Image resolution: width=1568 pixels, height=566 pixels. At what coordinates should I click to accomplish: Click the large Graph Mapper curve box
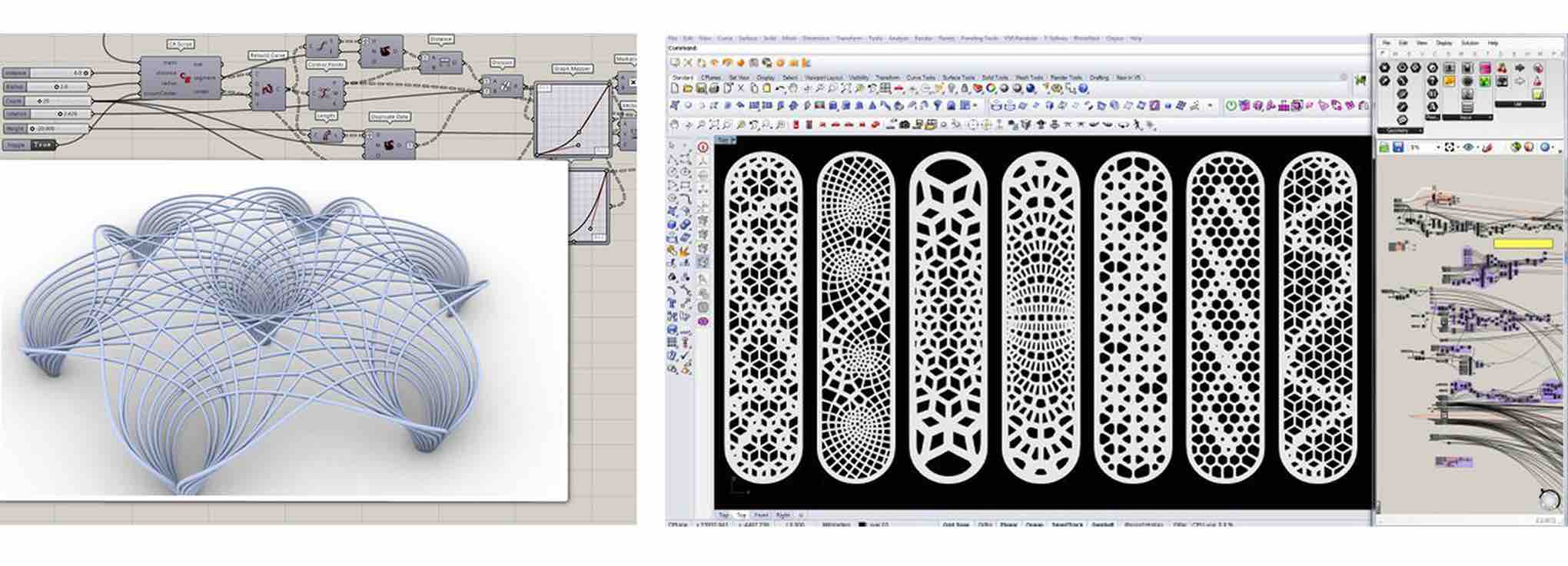pos(572,118)
